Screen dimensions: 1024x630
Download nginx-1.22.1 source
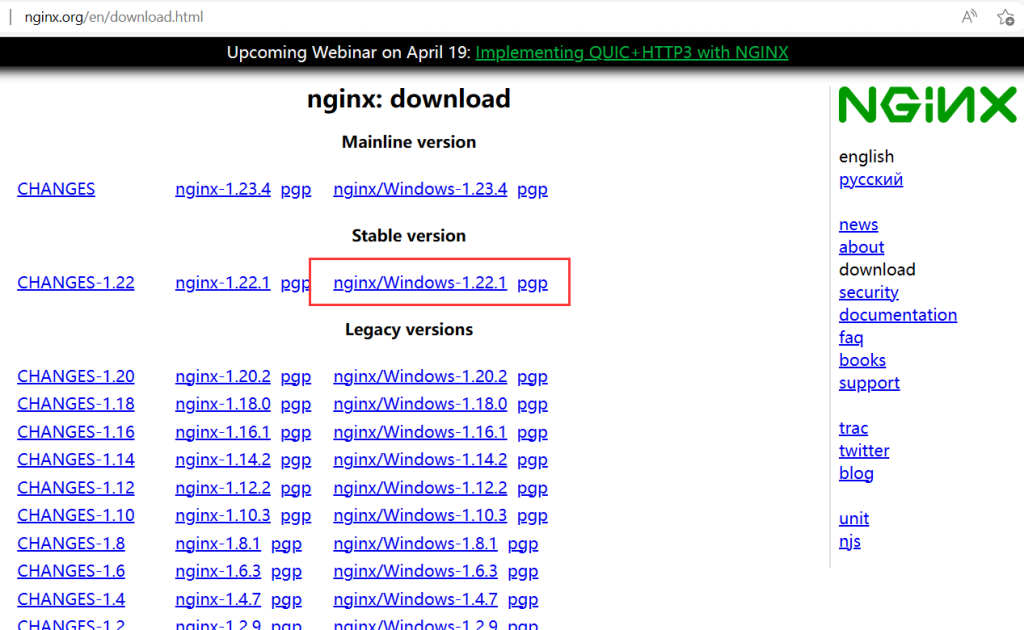(x=223, y=283)
